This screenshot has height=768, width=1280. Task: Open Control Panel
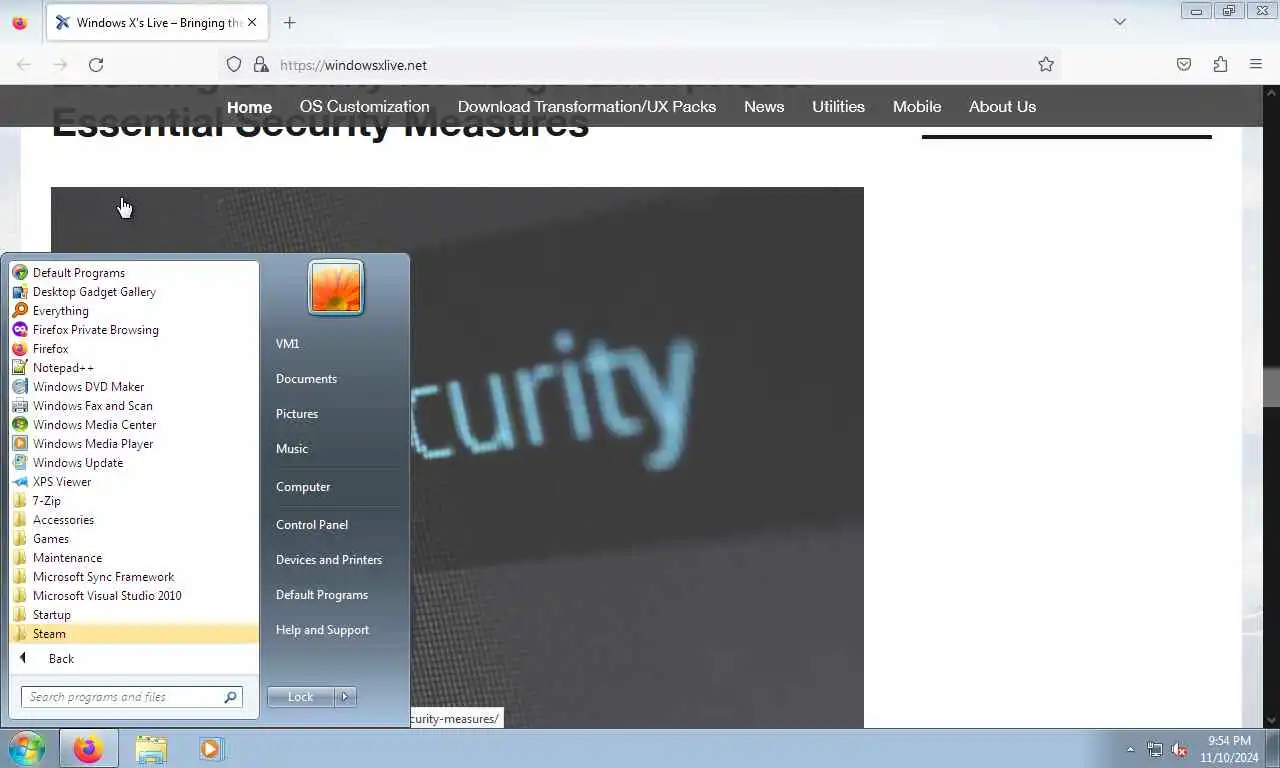[335, 525]
